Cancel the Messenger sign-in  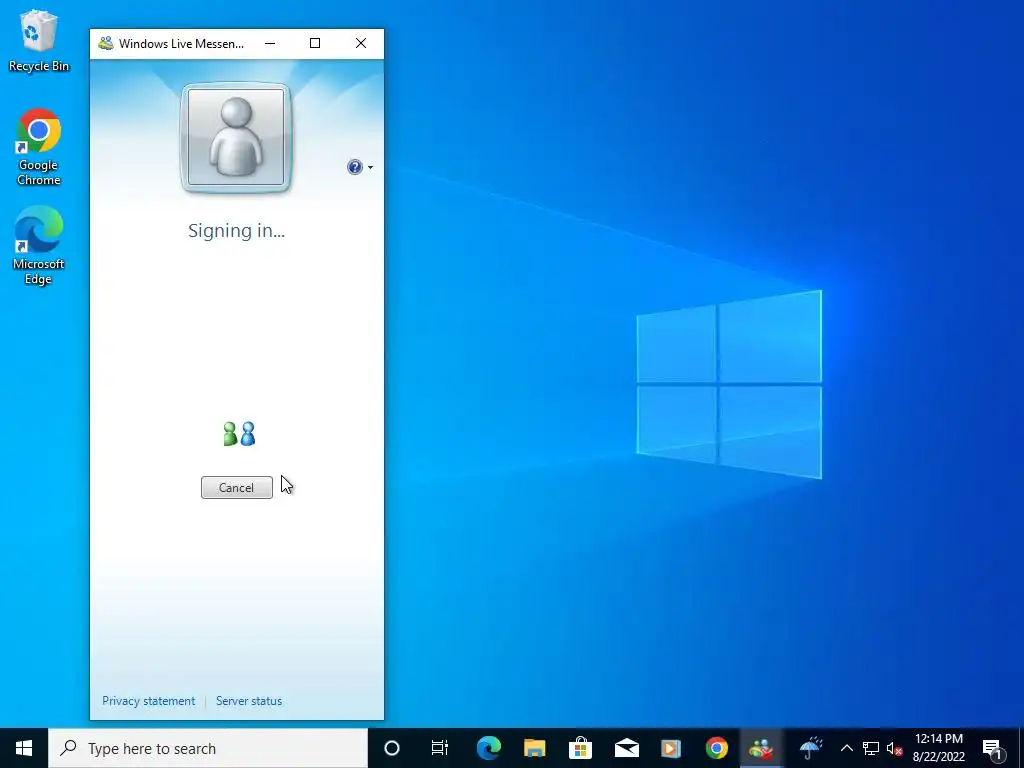pyautogui.click(x=236, y=487)
